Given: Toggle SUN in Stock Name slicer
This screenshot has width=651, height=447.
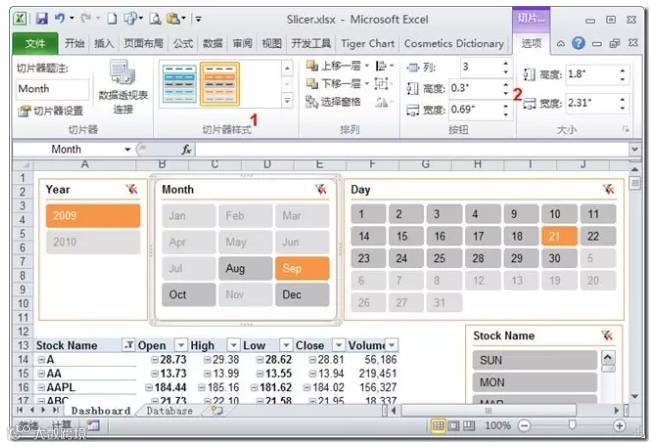Looking at the screenshot, I should (x=535, y=360).
